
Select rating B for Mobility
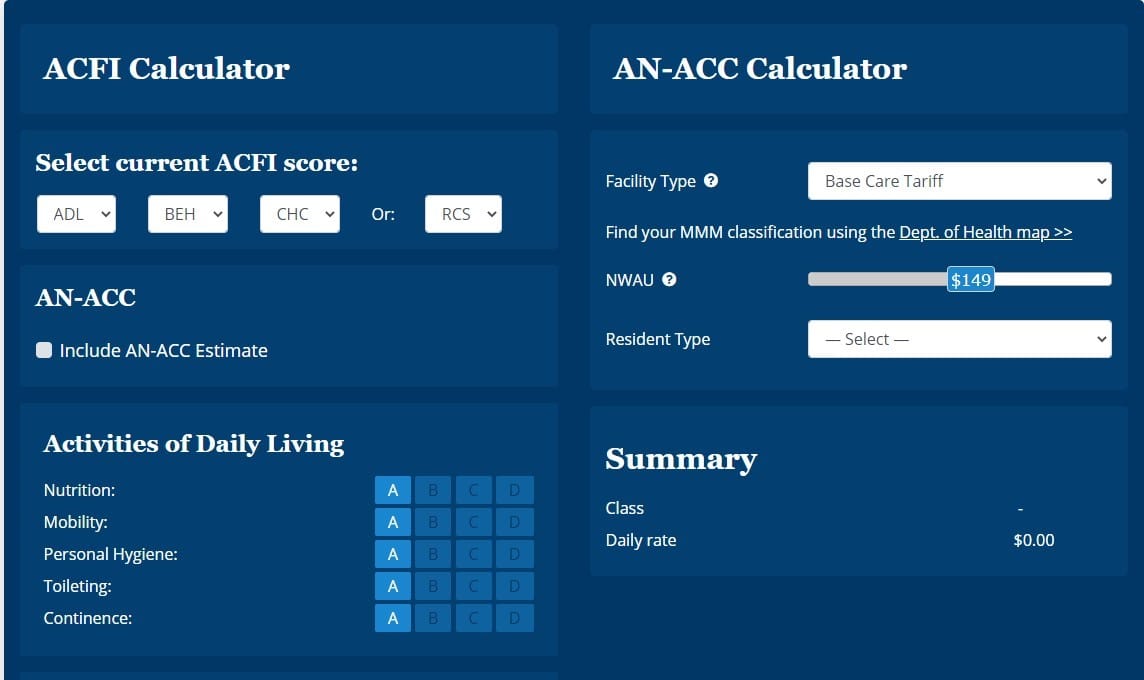432,521
